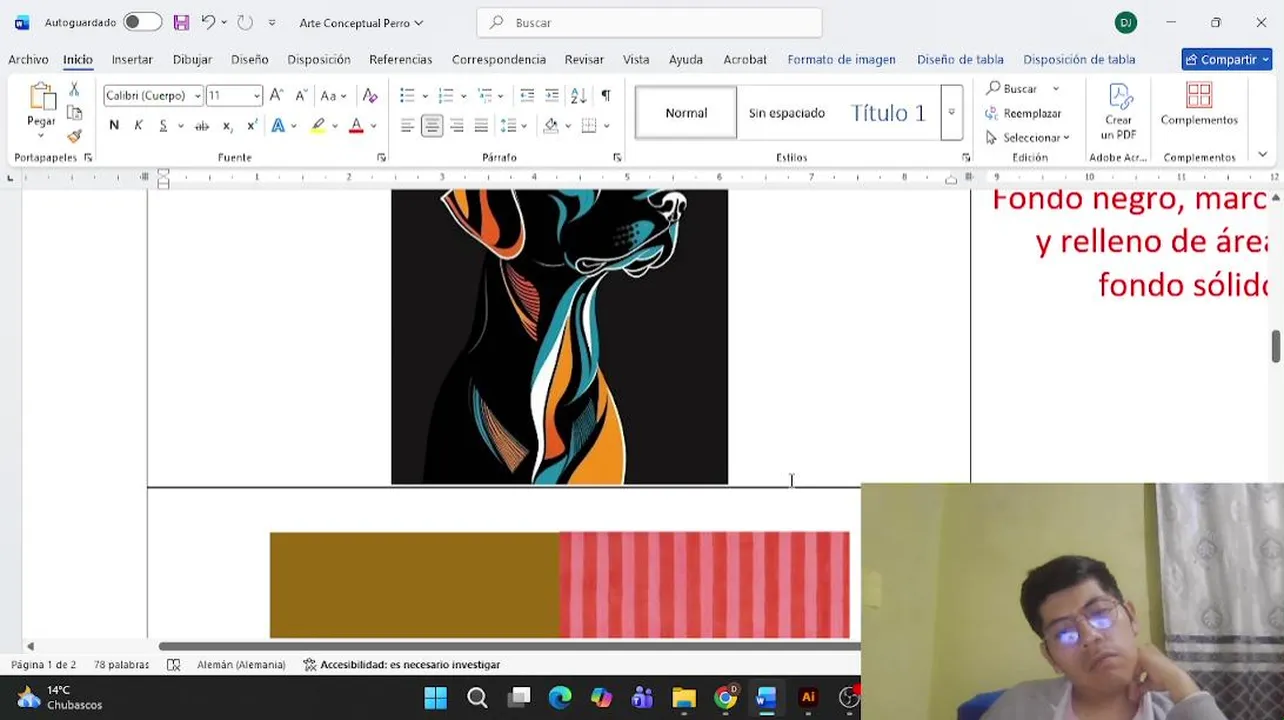
Task: Switch to the Disposición tab
Action: [x=319, y=60]
